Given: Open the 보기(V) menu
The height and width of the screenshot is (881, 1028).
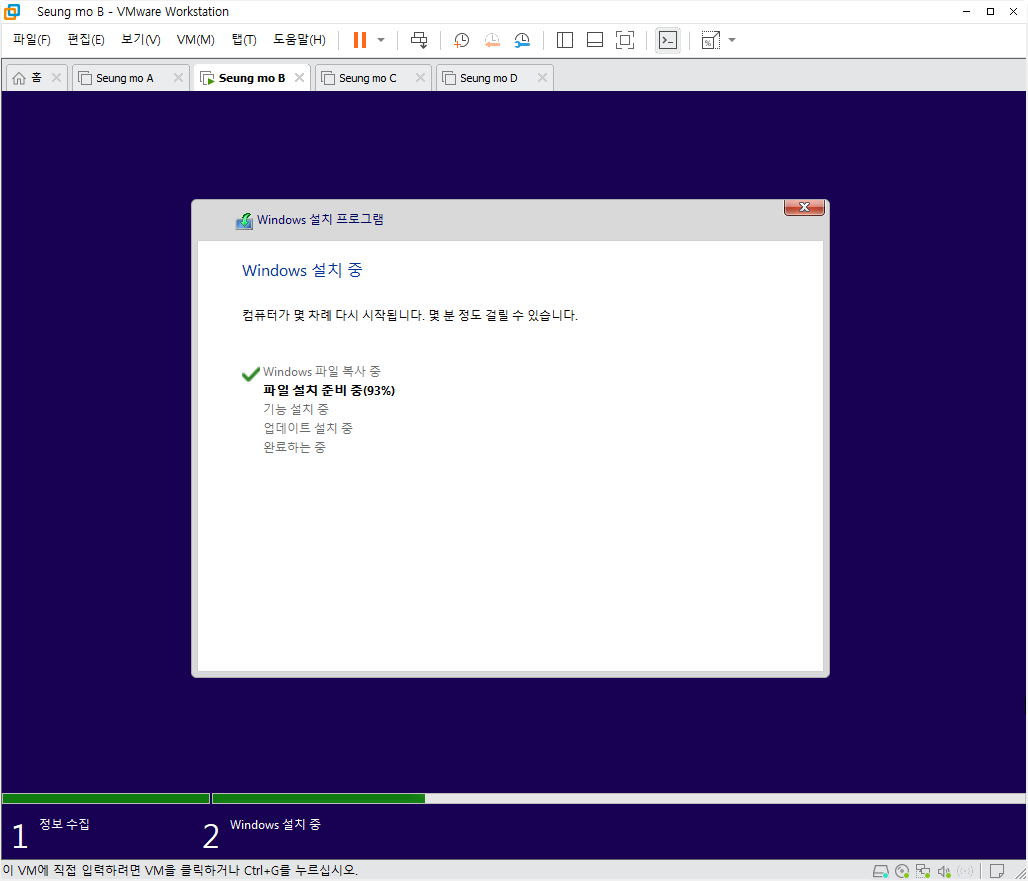Looking at the screenshot, I should [141, 40].
